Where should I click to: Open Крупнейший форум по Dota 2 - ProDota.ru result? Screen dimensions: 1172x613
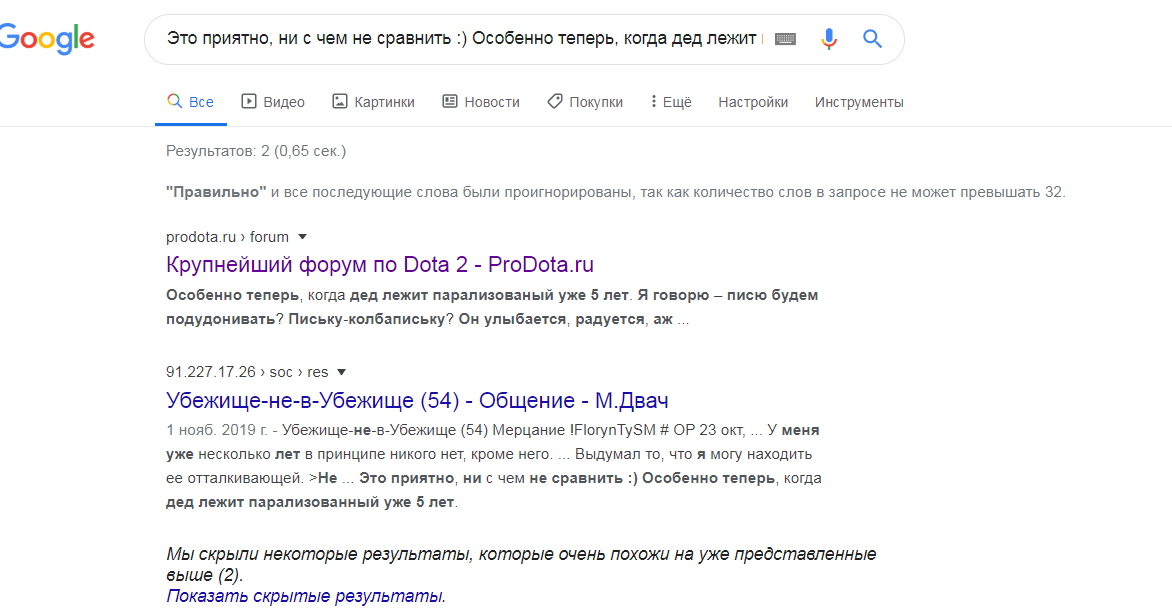coord(380,265)
